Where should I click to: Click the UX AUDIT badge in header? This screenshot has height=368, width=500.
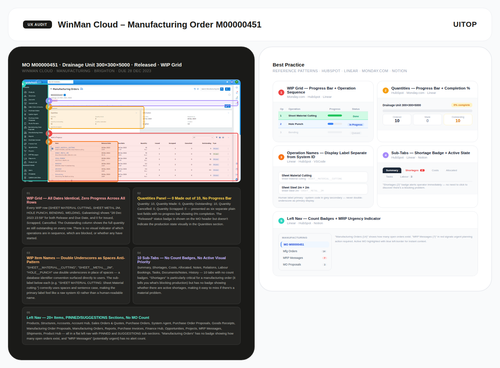(37, 25)
